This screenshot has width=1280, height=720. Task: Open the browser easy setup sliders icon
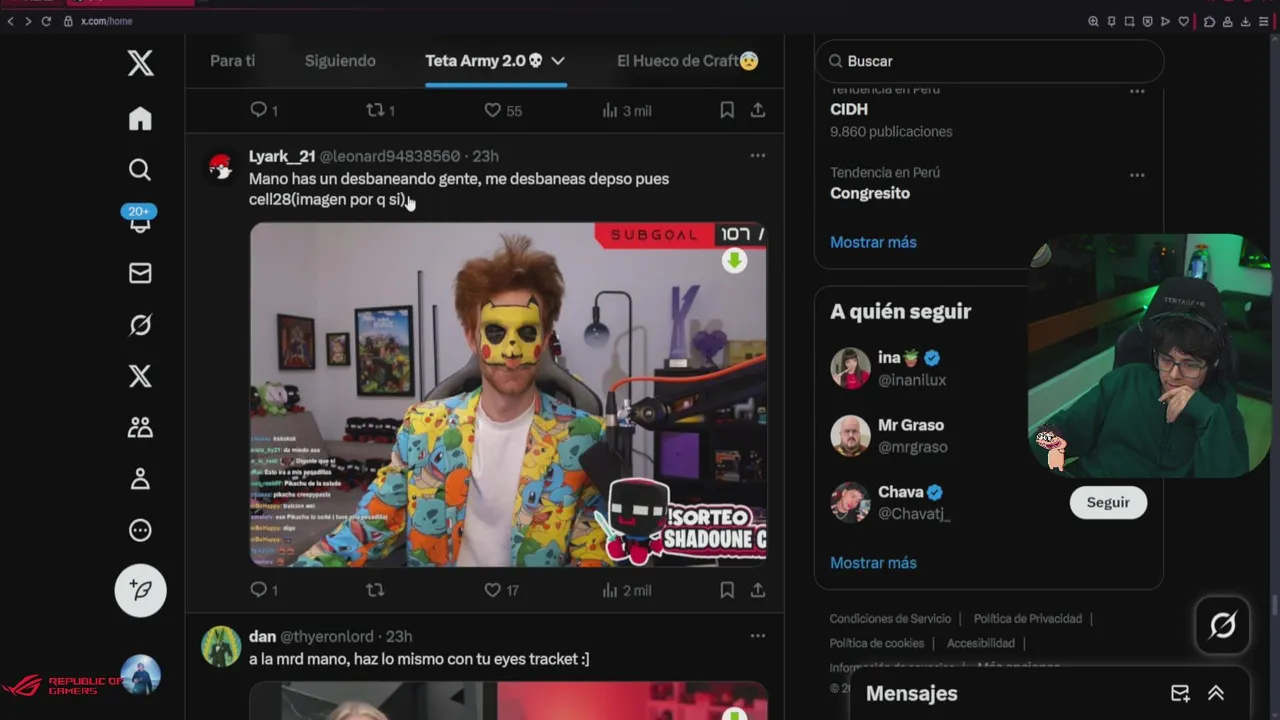point(1263,21)
